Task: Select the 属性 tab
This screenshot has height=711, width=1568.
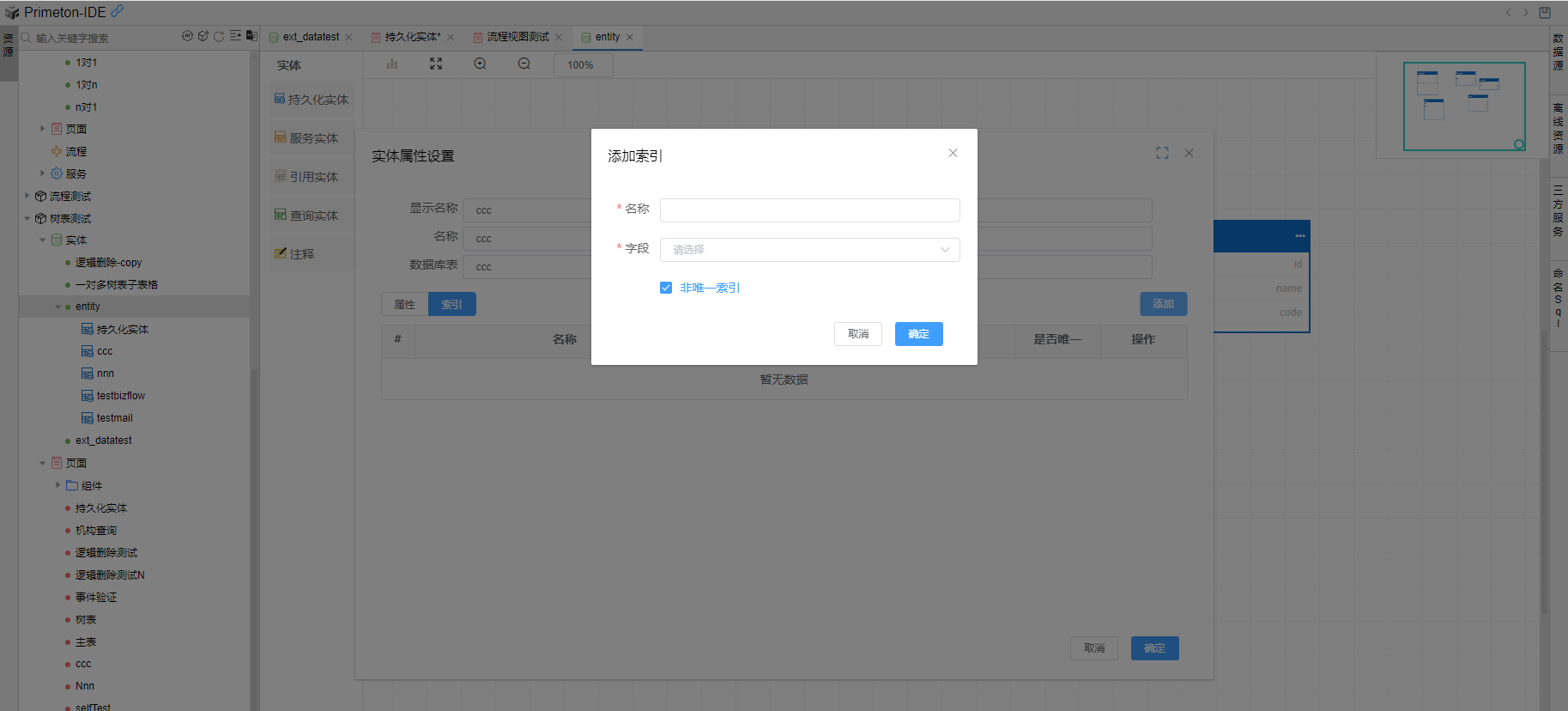Action: [404, 304]
